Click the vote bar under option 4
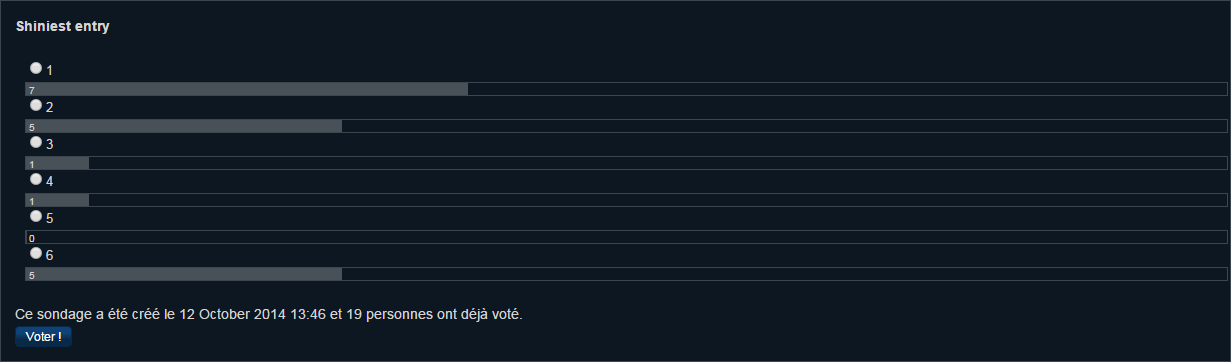The height and width of the screenshot is (362, 1231). pyautogui.click(x=626, y=200)
